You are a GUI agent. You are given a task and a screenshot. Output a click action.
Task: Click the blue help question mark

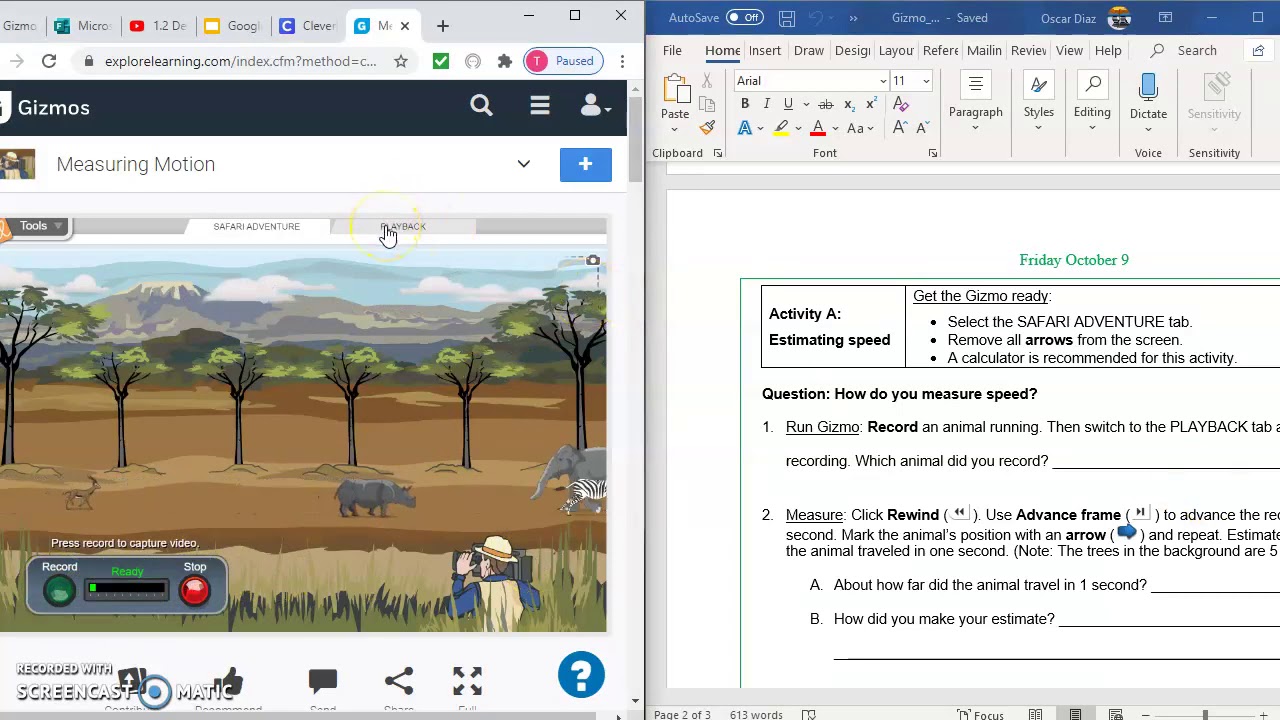[x=581, y=675]
